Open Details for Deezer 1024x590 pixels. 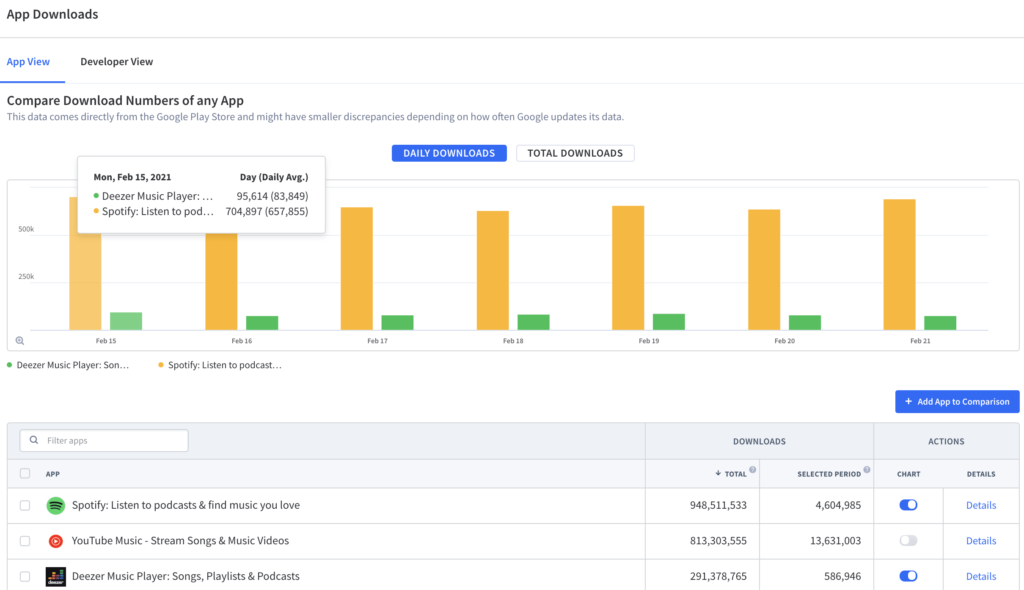coord(981,576)
